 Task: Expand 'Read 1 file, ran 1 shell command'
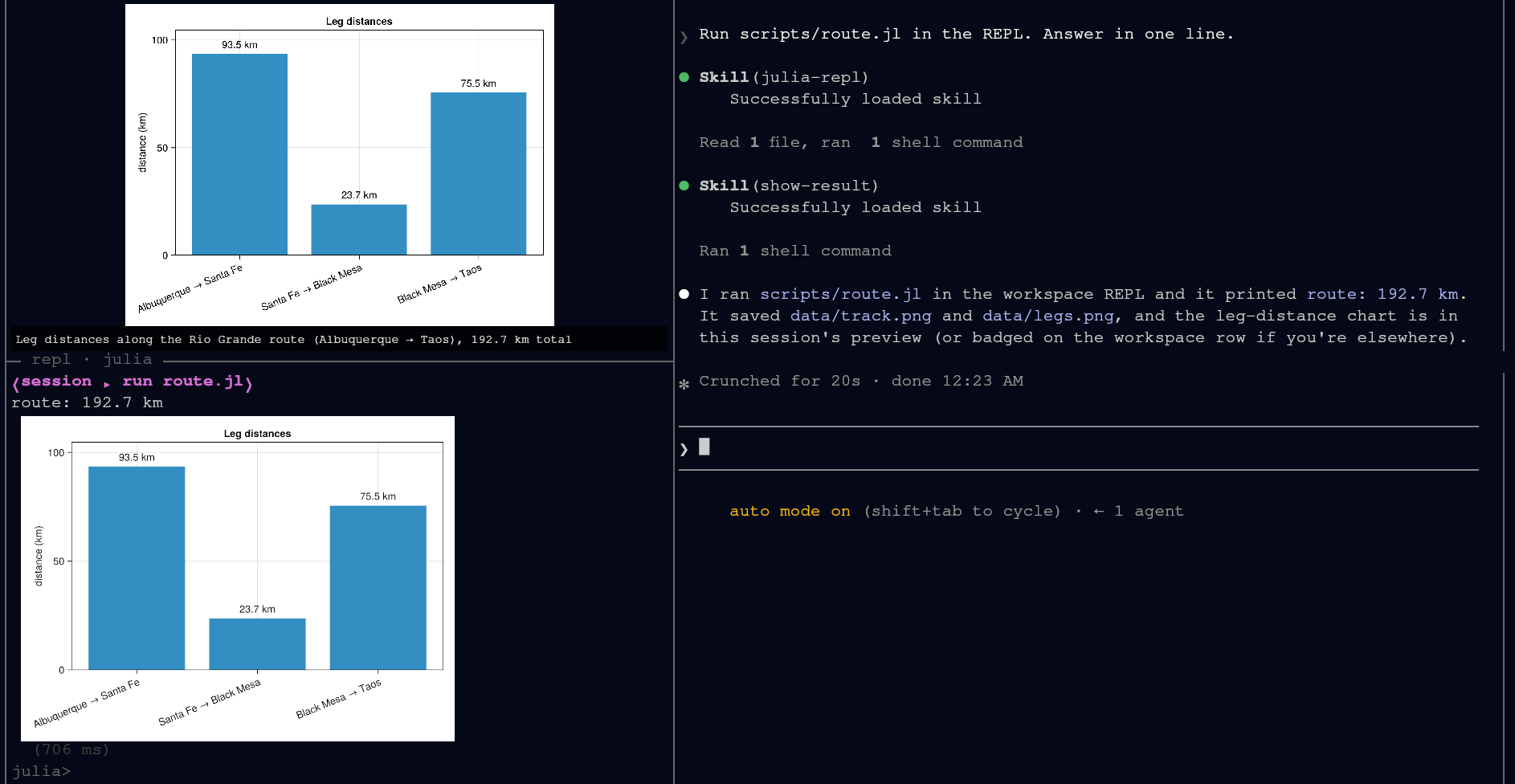(x=860, y=142)
